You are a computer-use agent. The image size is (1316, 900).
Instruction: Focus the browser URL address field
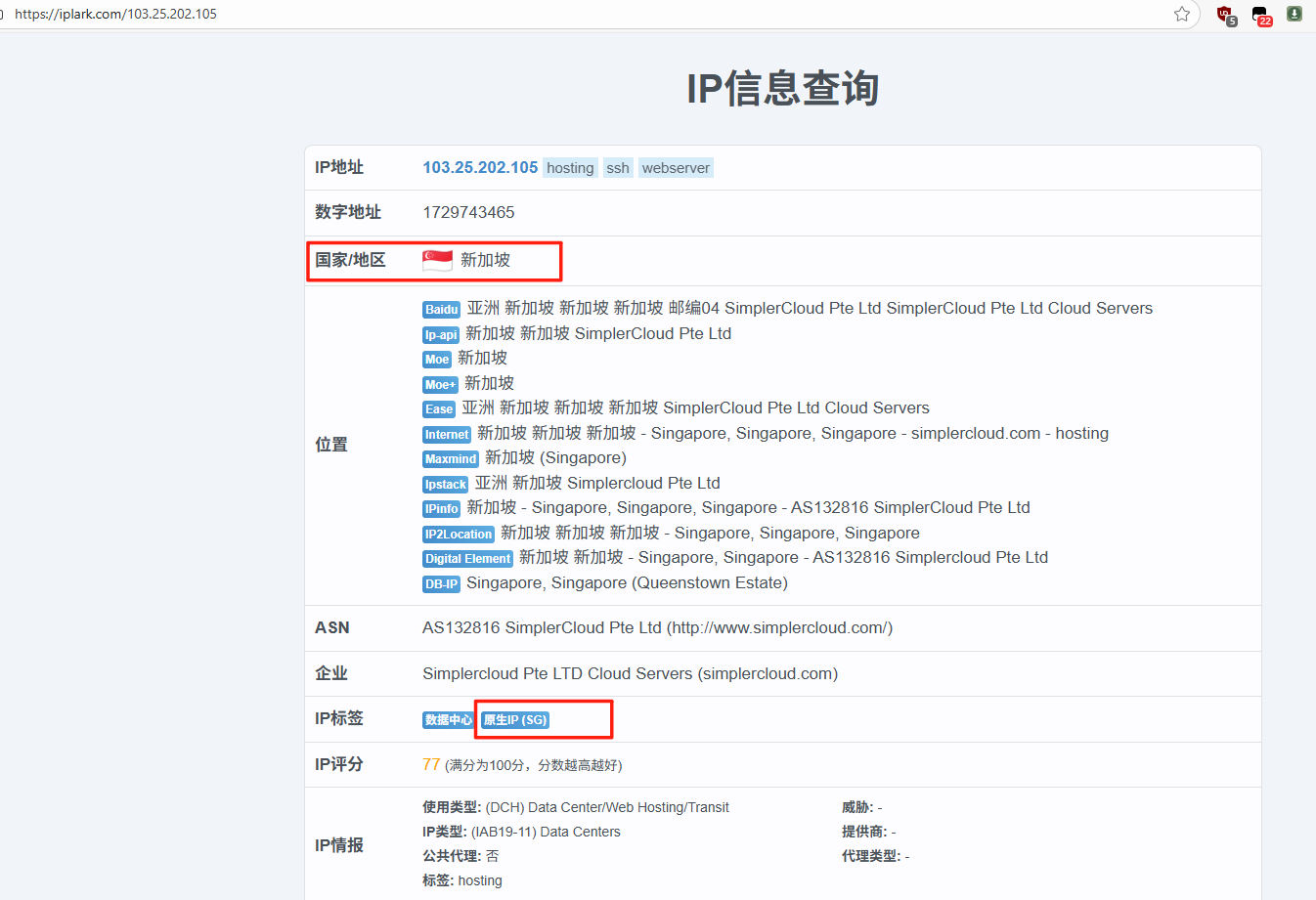[x=587, y=14]
